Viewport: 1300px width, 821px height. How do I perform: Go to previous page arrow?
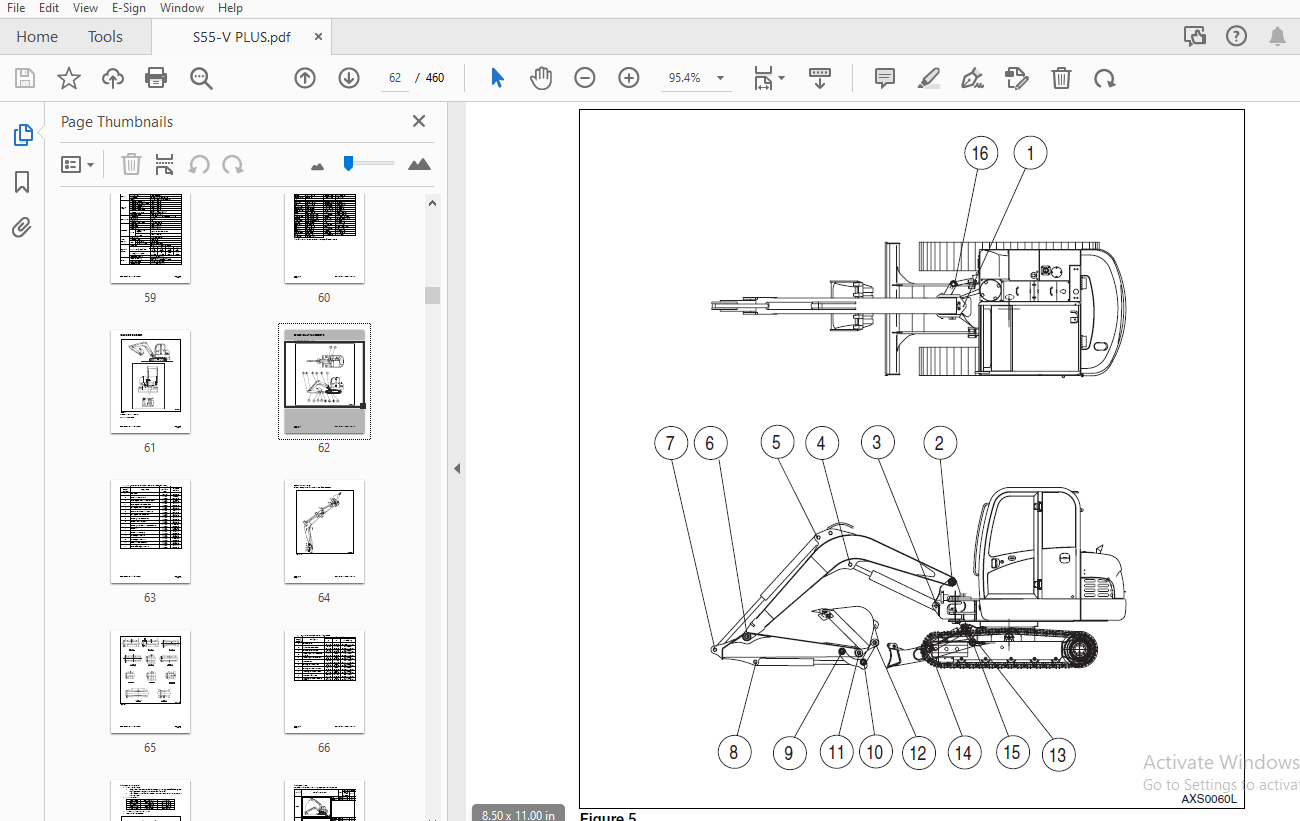click(x=305, y=78)
